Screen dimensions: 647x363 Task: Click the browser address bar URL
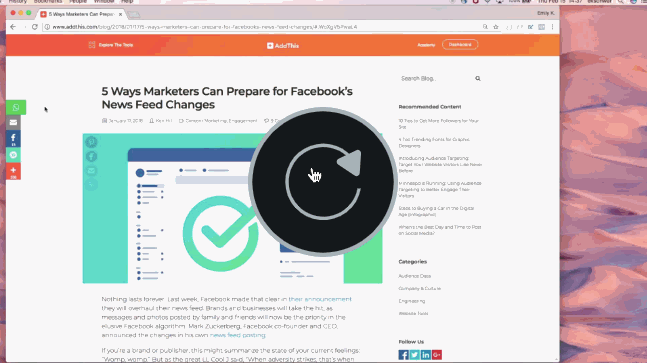coord(205,27)
